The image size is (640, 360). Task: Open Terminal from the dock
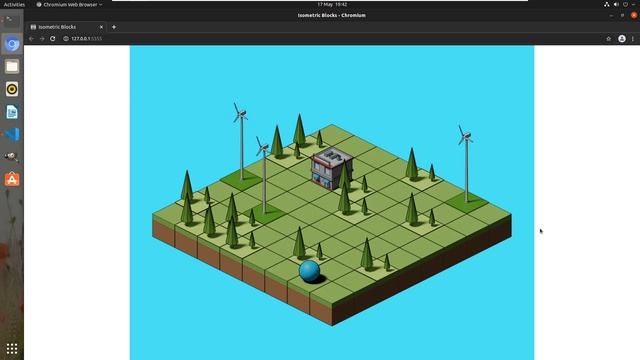(x=11, y=21)
